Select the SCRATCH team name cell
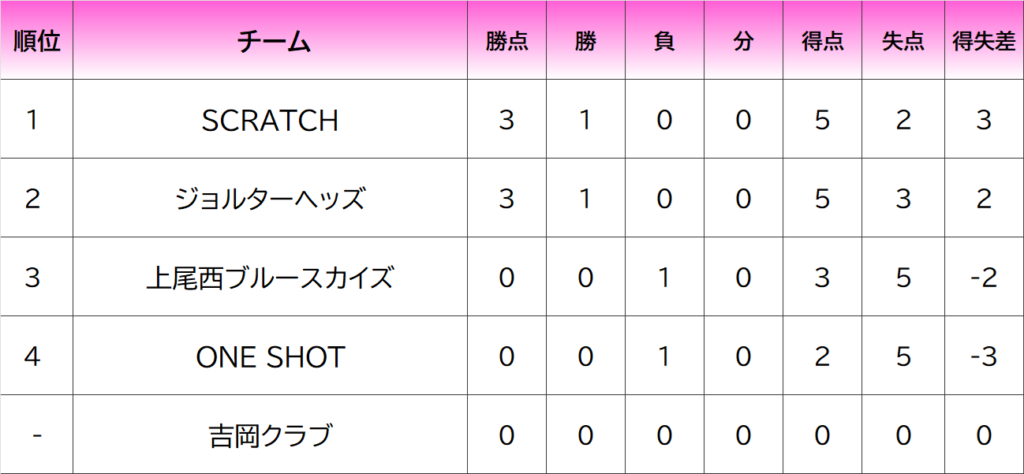The width and height of the screenshot is (1024, 474). [270, 119]
